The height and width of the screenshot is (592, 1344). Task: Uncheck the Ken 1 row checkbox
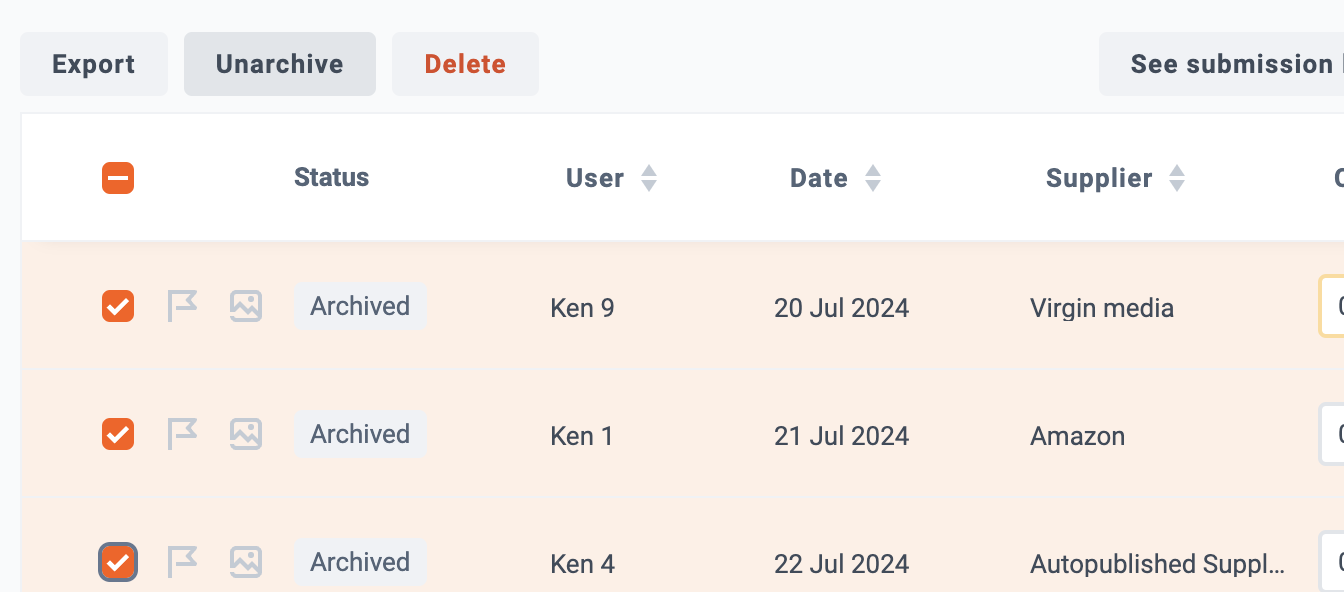[118, 434]
